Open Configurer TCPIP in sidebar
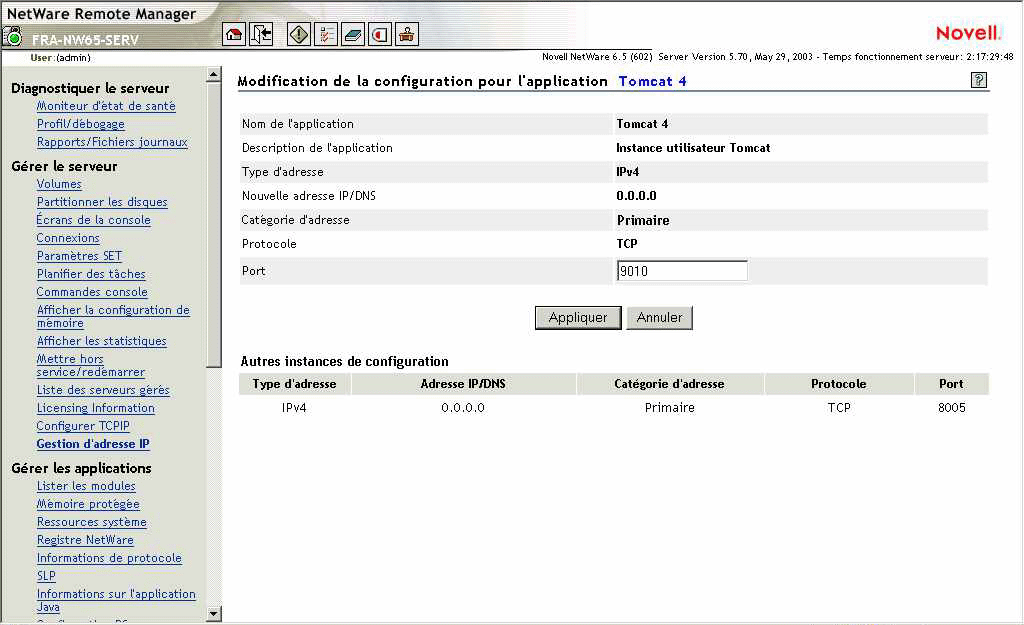 point(83,426)
